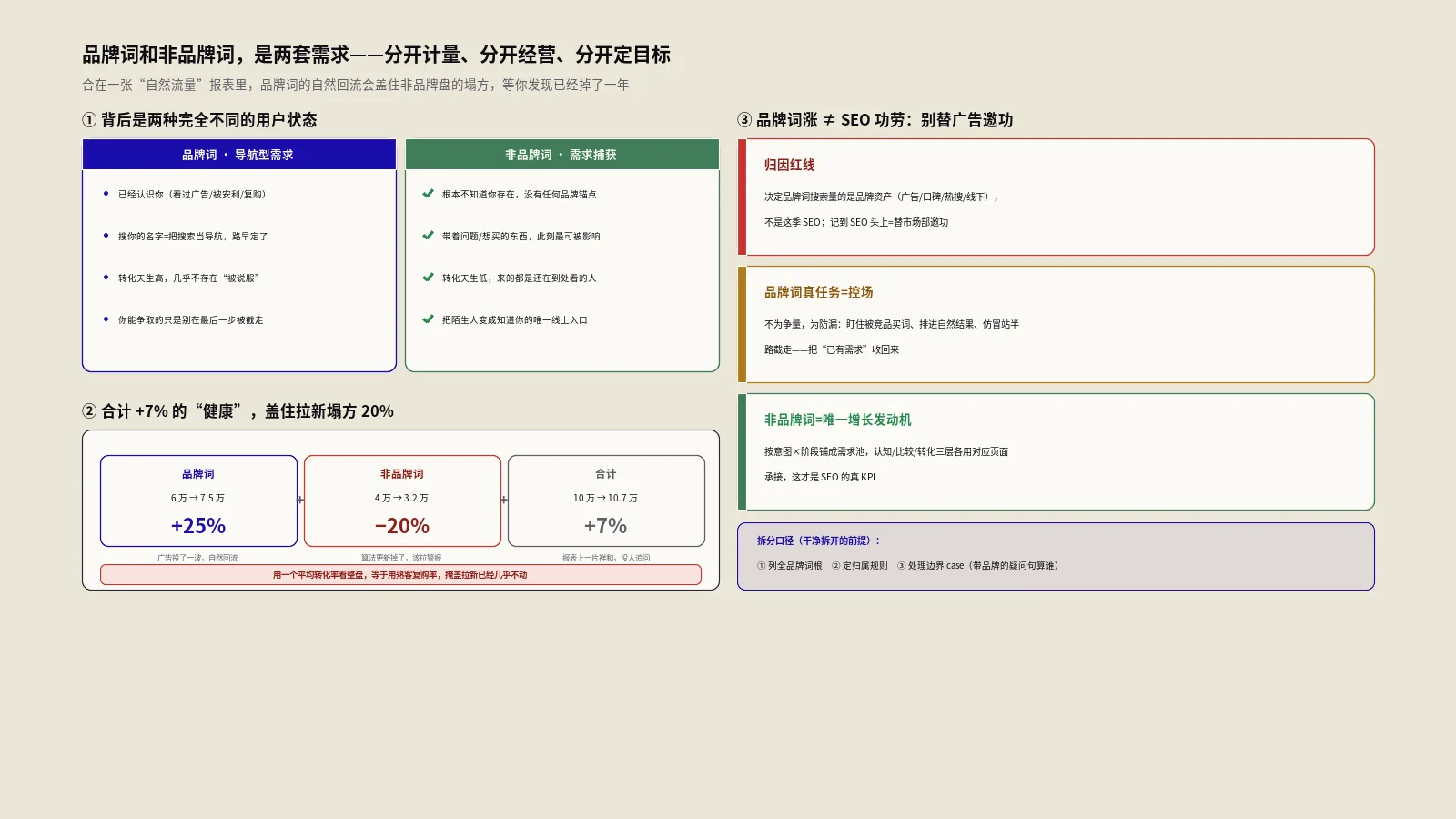Screen dimensions: 1456x819
Task: Click the card title '非品牌词=唯一增长发动机'
Action: pos(838,420)
